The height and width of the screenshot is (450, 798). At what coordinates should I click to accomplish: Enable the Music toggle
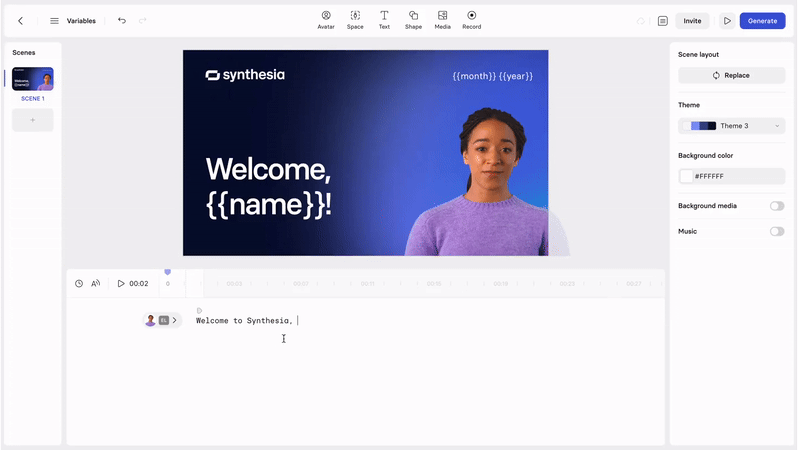coord(777,231)
